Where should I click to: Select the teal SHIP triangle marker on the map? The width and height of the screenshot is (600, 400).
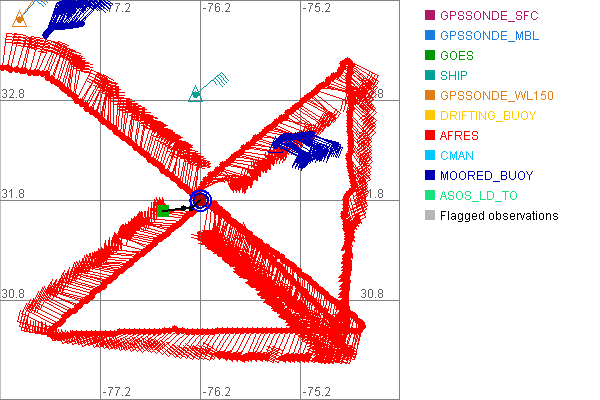coord(196,94)
